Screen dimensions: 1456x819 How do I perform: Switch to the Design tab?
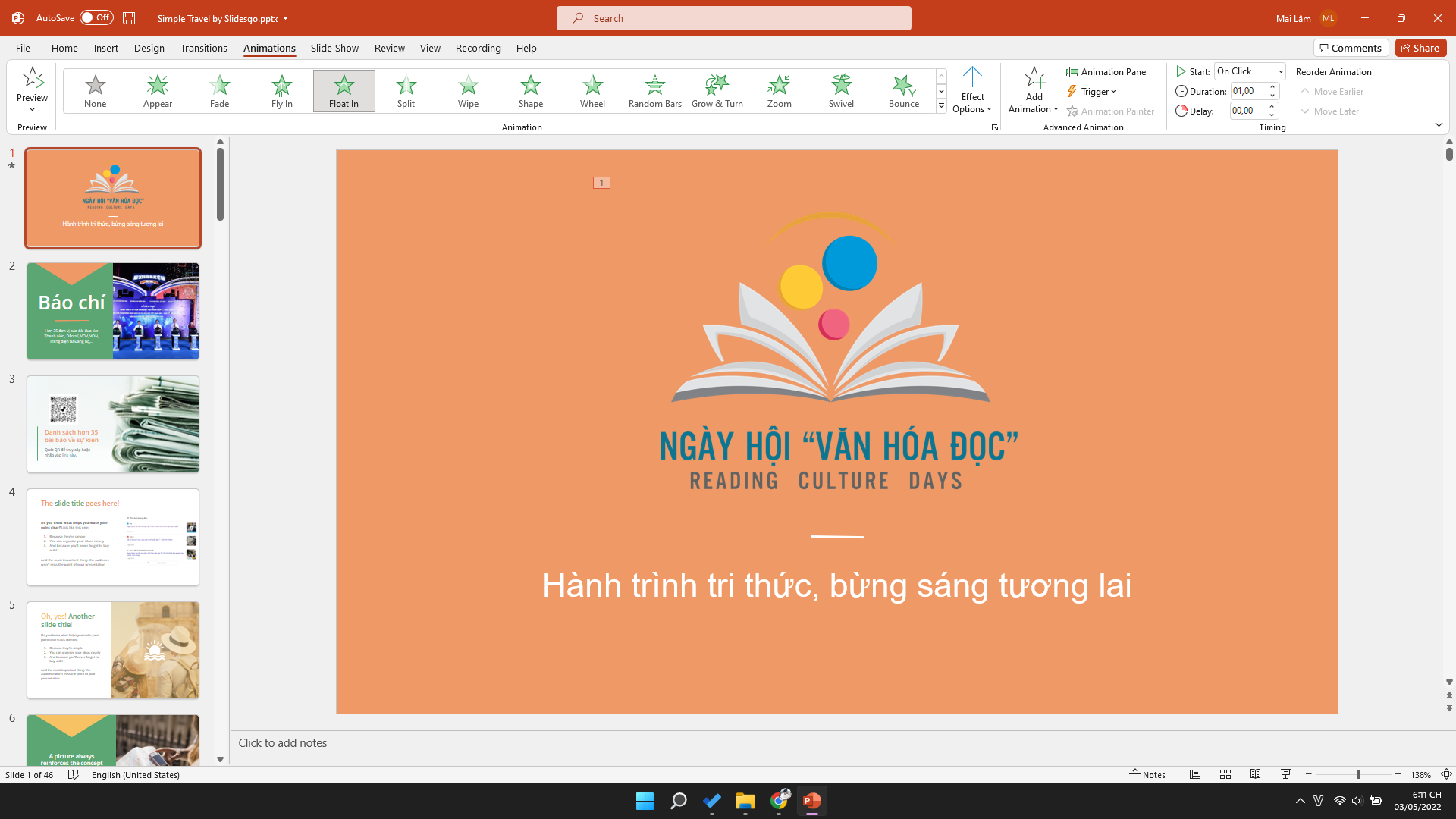[149, 48]
